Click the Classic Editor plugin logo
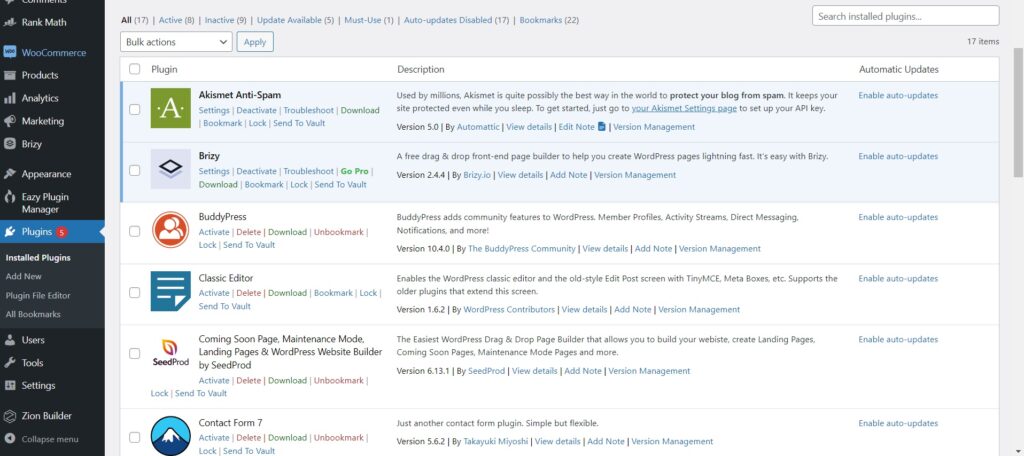This screenshot has height=456, width=1024. tap(170, 291)
